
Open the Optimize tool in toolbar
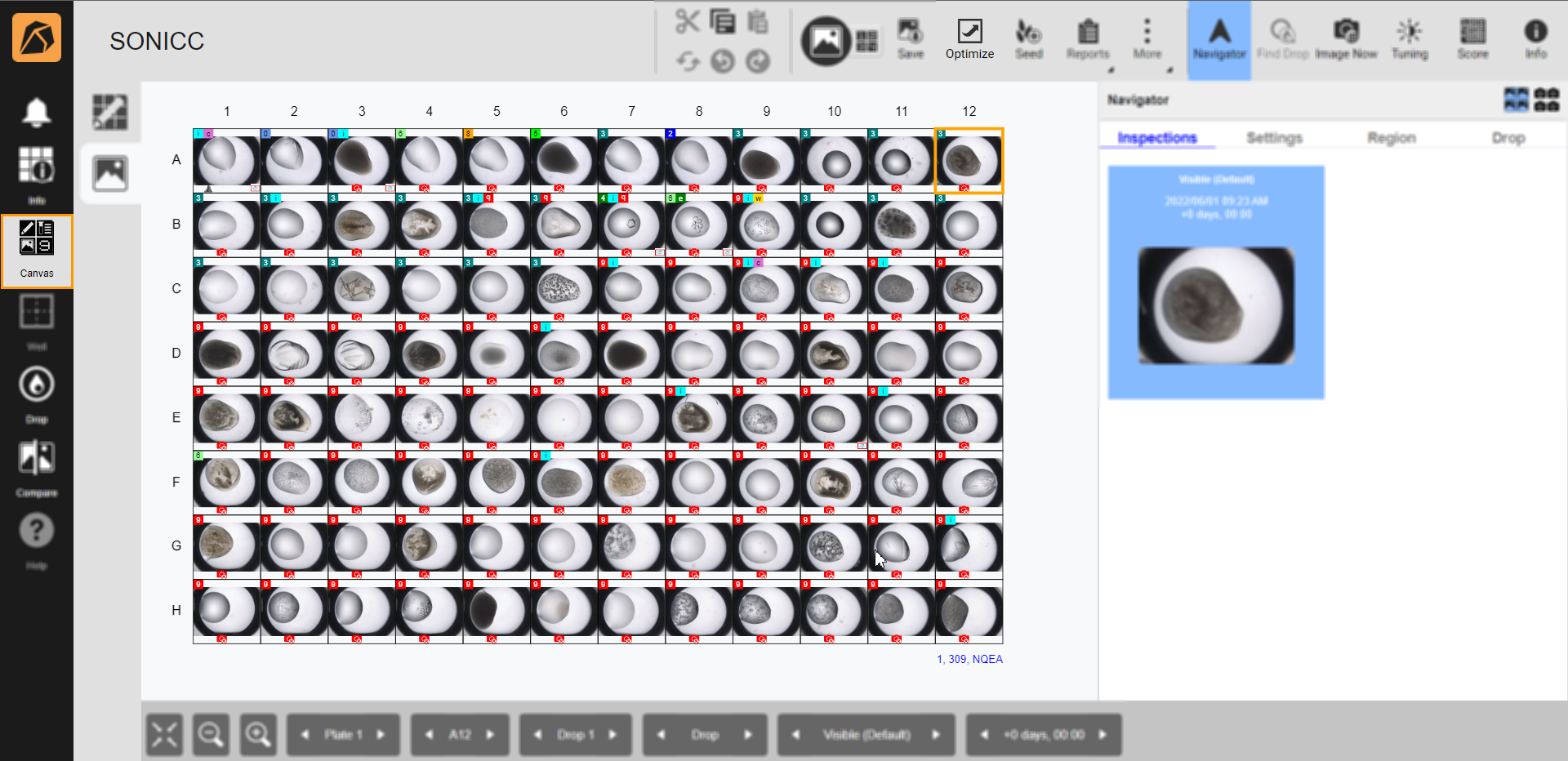pos(969,39)
